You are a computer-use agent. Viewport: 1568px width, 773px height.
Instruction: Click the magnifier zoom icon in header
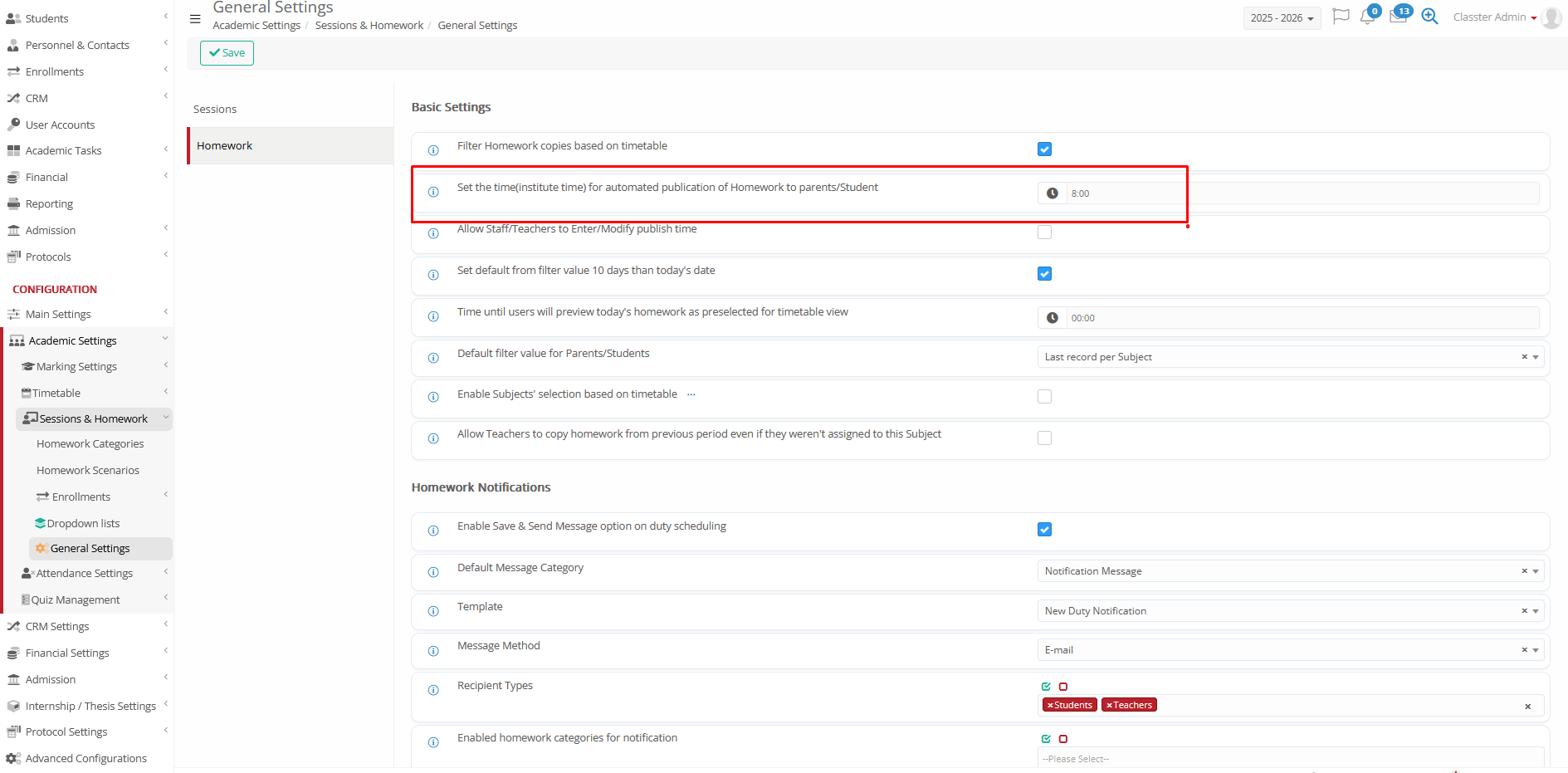click(x=1429, y=17)
